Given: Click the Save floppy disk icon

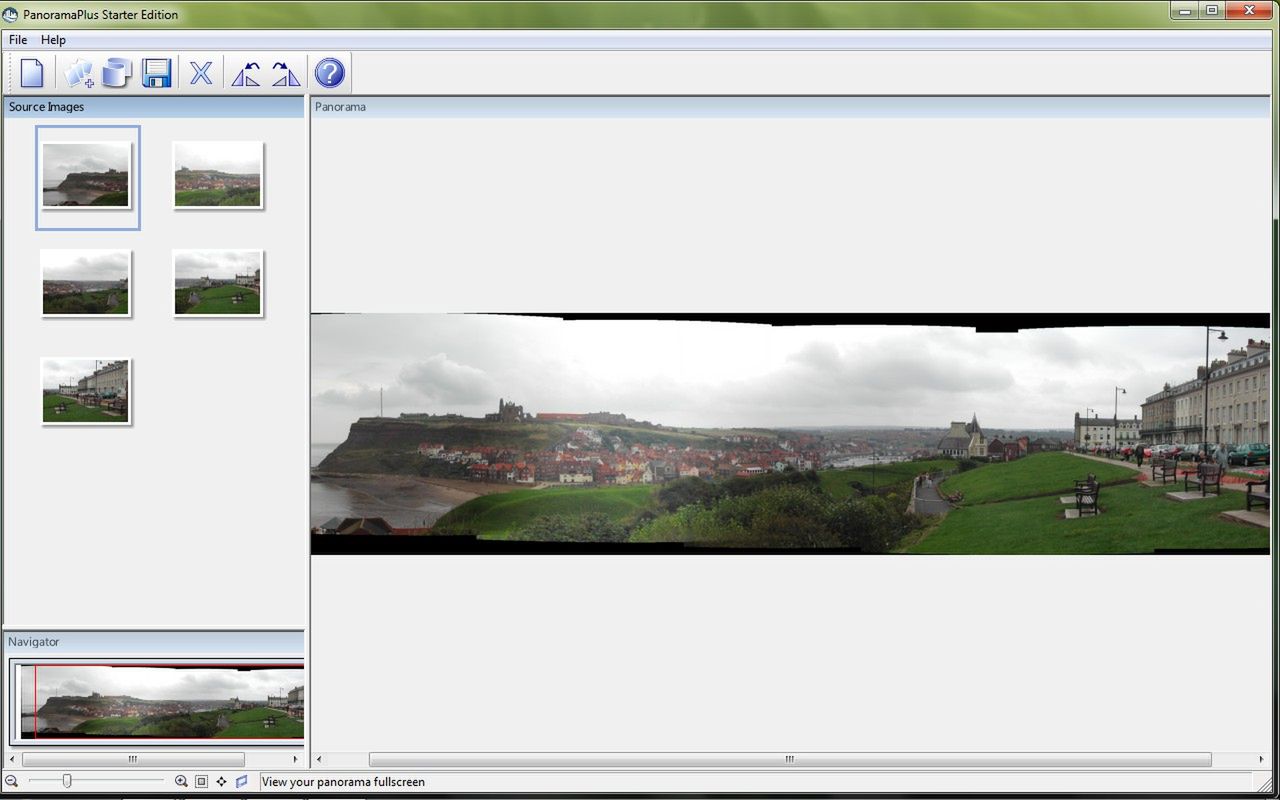Looking at the screenshot, I should click(157, 73).
